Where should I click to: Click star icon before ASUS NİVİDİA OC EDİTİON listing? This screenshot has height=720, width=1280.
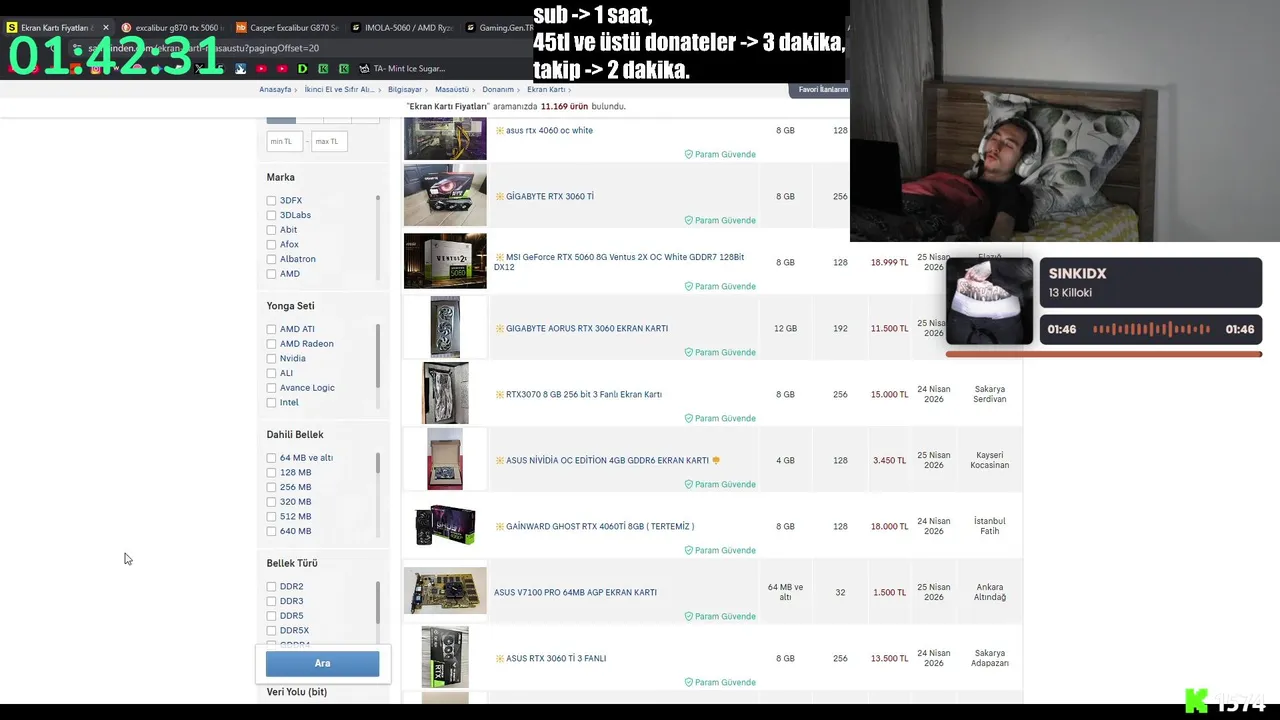pos(500,460)
